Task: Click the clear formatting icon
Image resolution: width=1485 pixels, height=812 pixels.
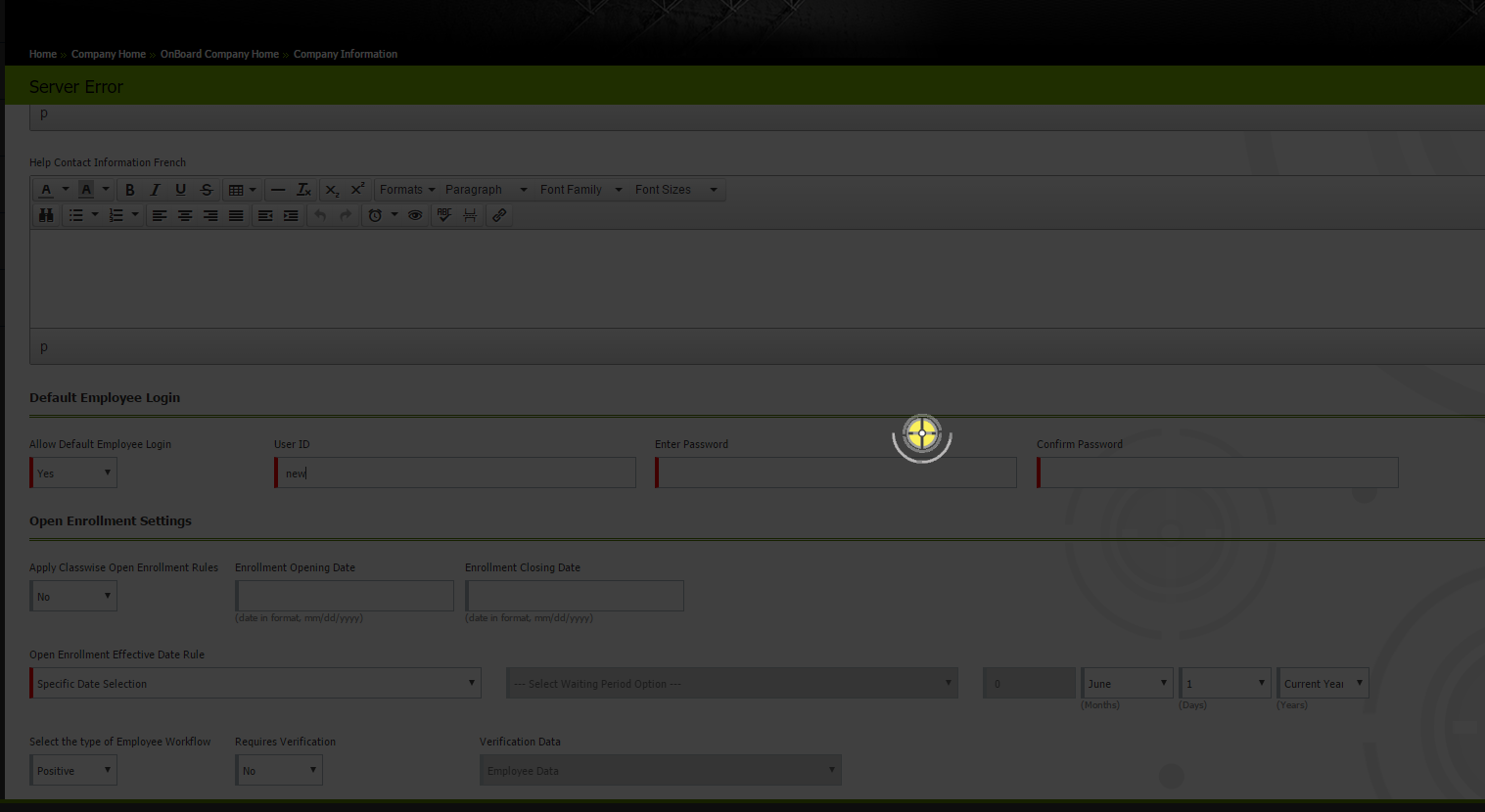Action: pyautogui.click(x=303, y=190)
